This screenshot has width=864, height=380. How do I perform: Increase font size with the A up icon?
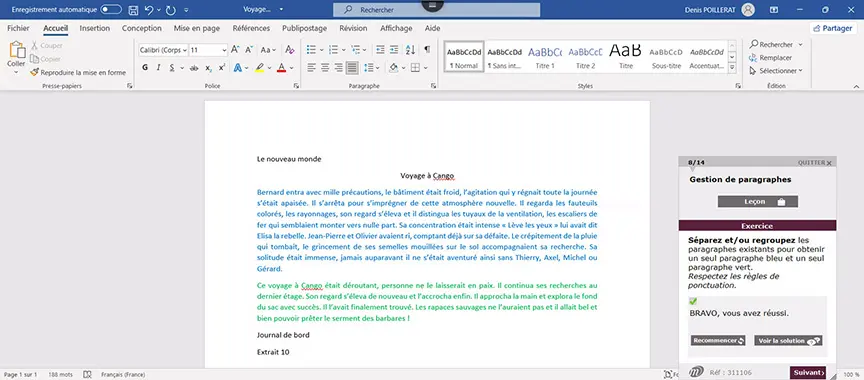pyautogui.click(x=235, y=50)
